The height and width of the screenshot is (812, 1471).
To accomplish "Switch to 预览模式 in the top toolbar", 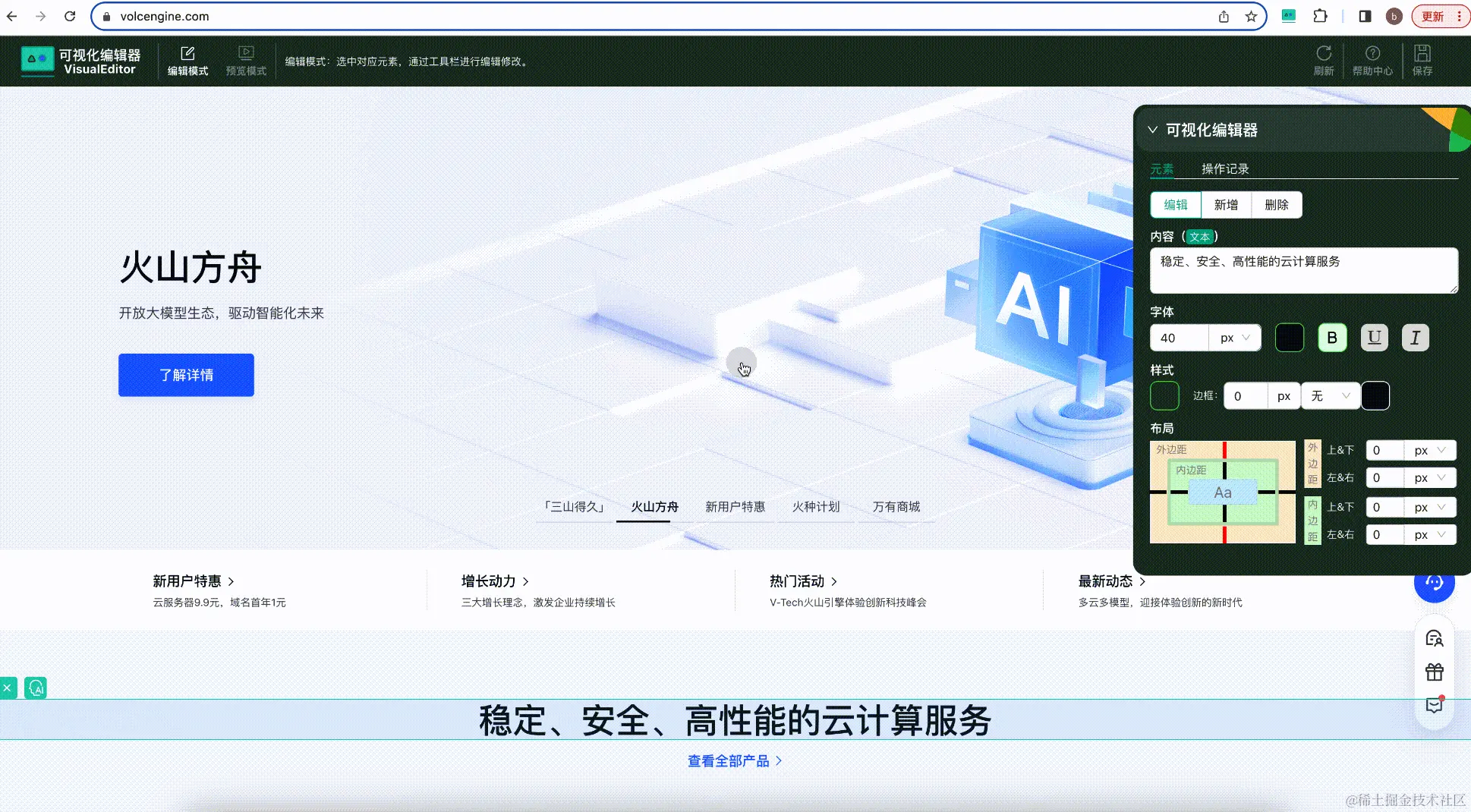I will [x=245, y=61].
